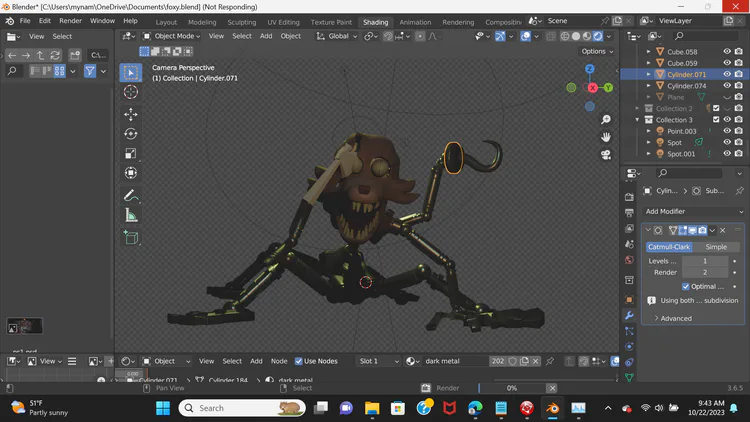Click the viewport zoom magnifier icon
The image size is (750, 422).
tap(606, 120)
